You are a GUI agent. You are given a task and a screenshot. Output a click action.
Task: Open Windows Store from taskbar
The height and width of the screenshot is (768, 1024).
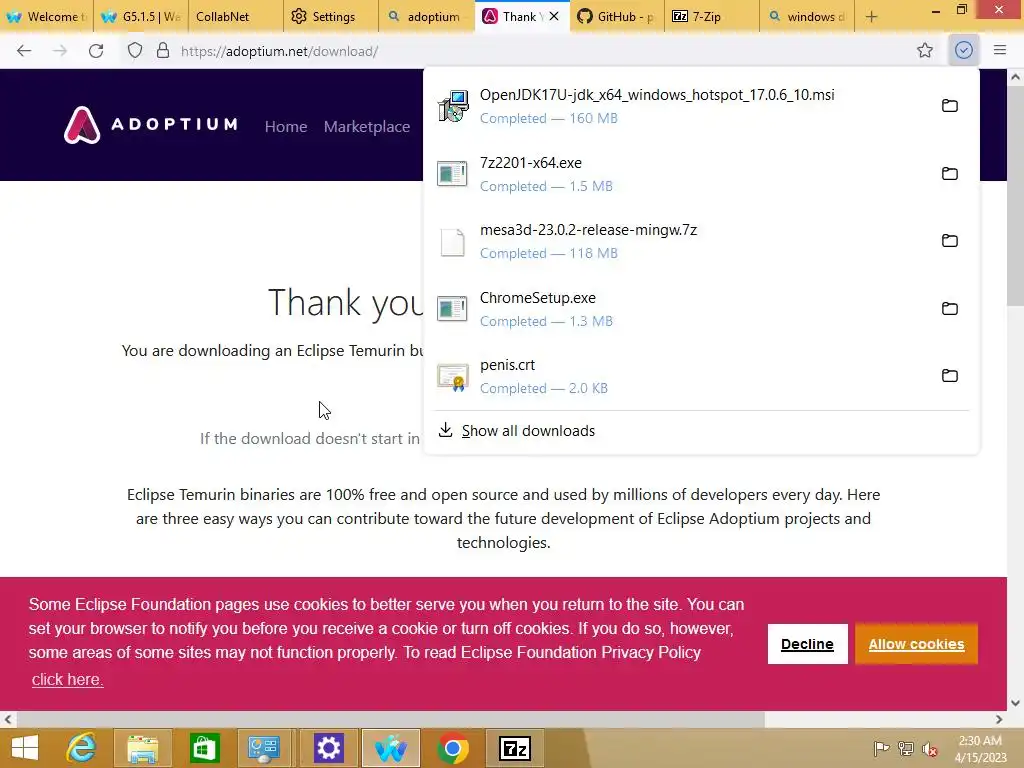(x=205, y=748)
